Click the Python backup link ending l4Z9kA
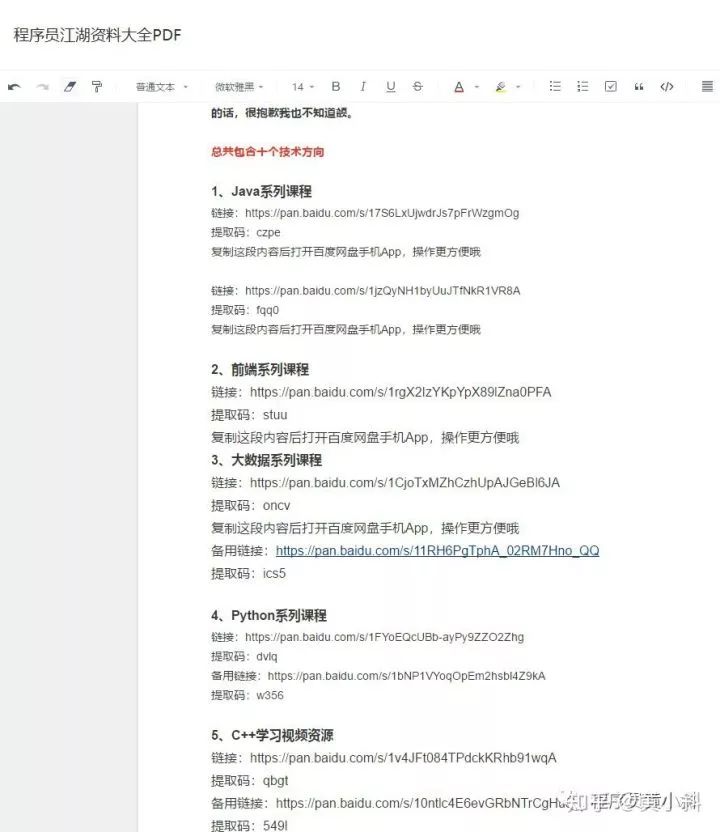The width and height of the screenshot is (720, 832). click(x=406, y=676)
